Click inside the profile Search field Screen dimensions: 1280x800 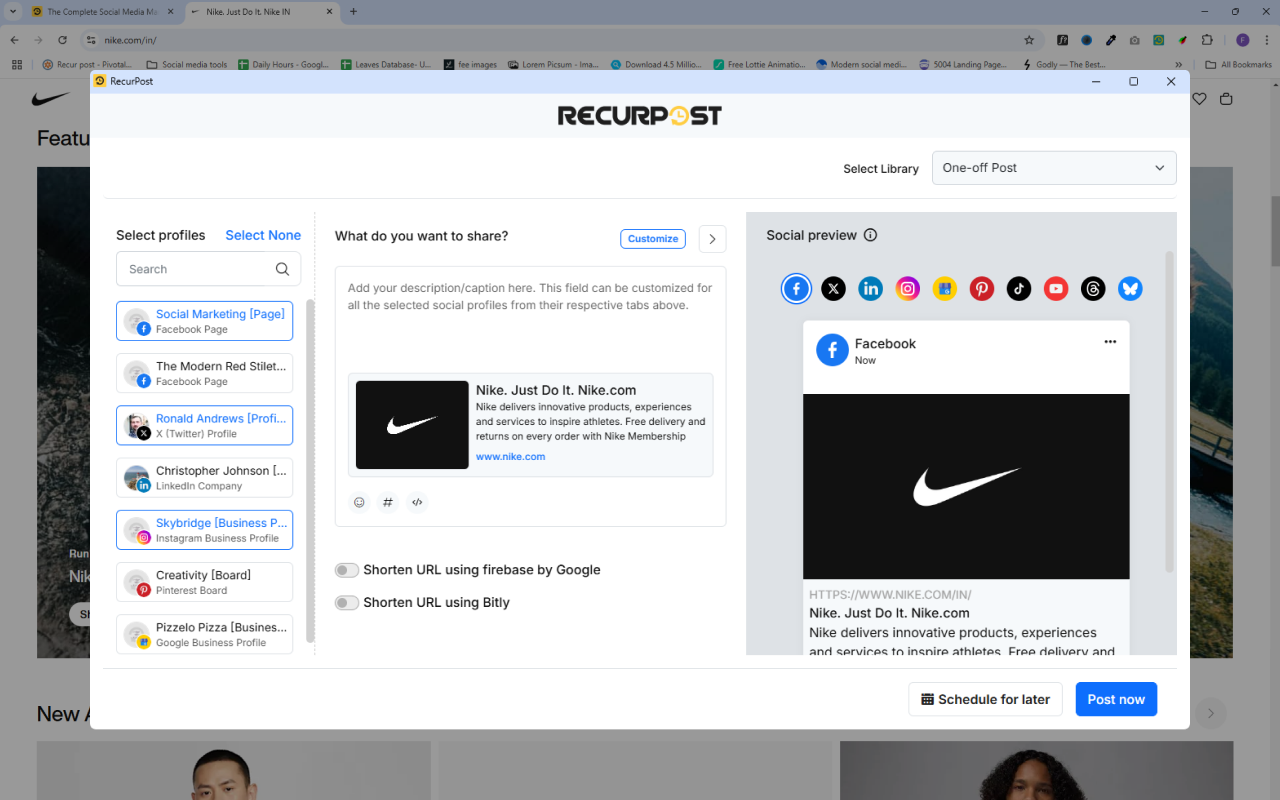point(195,268)
